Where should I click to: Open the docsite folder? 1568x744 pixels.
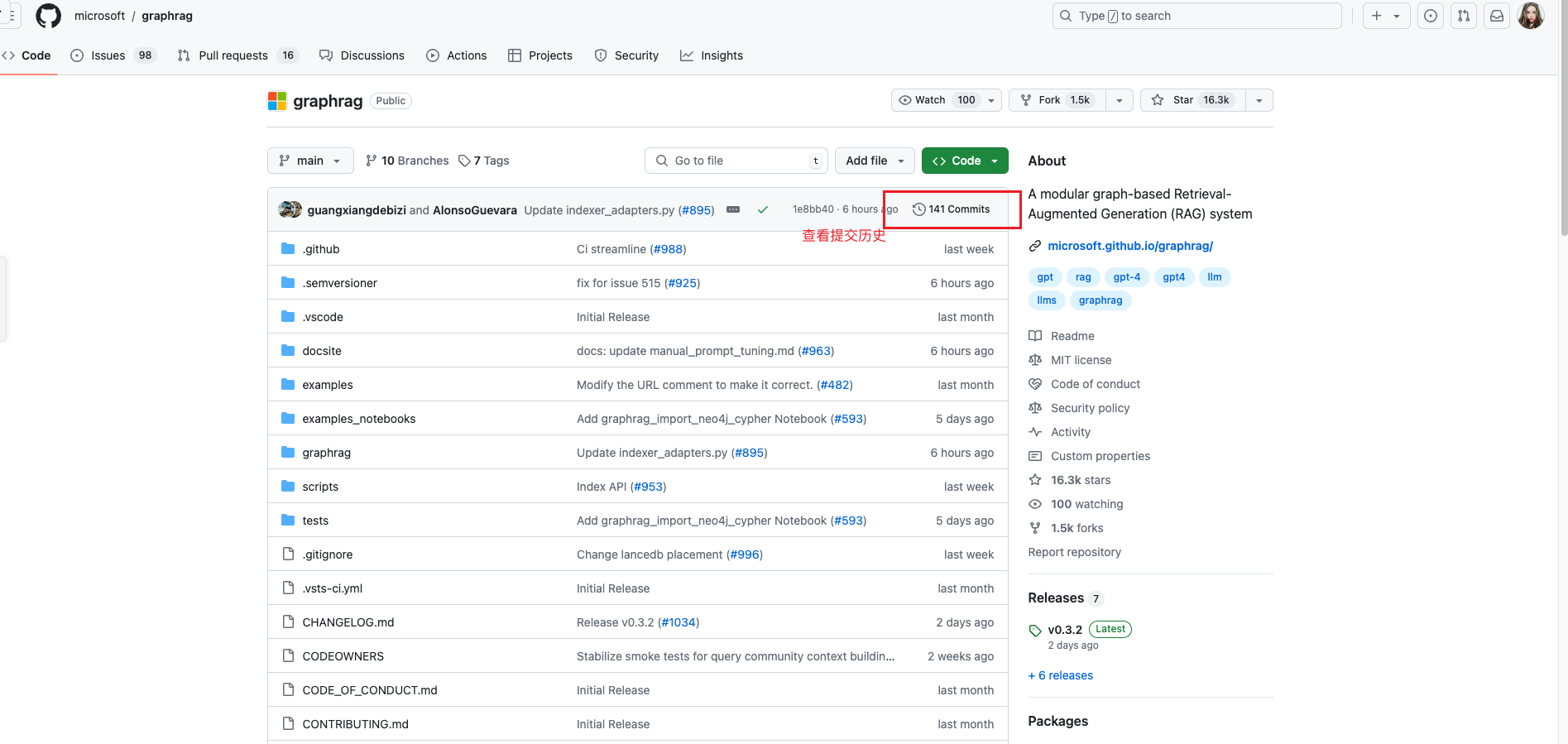click(322, 351)
